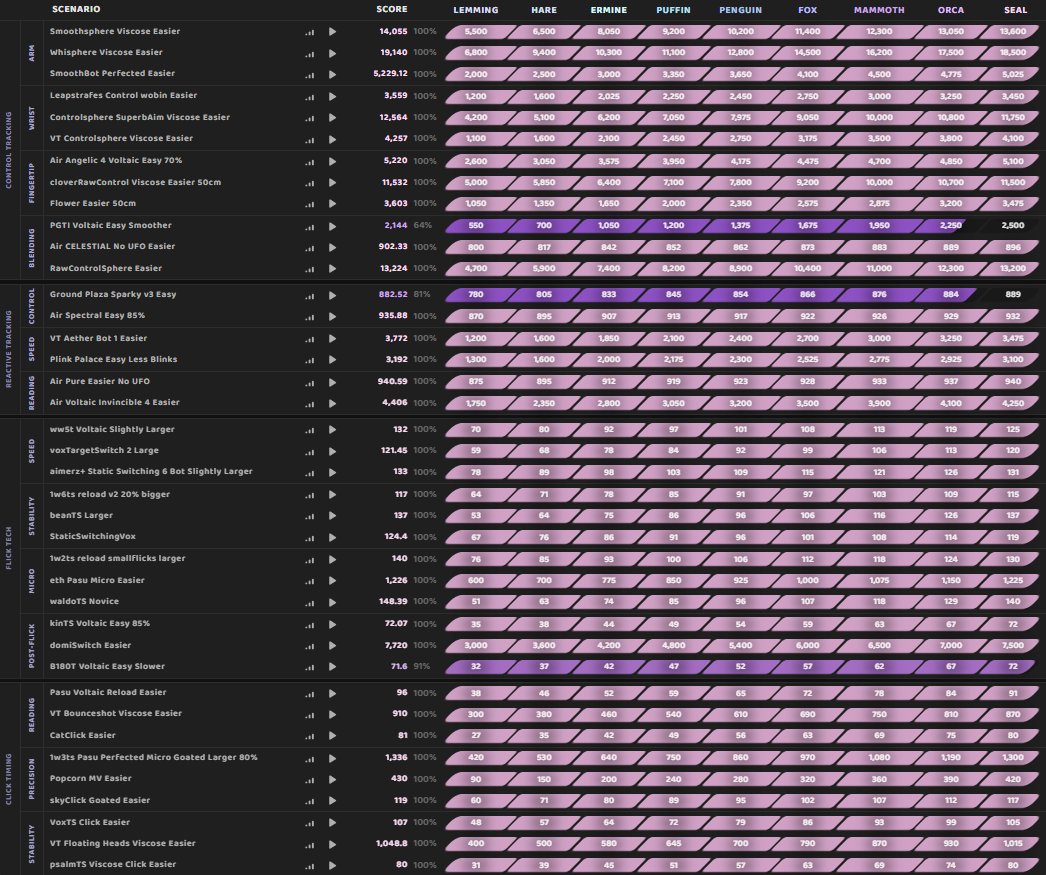1046x875 pixels.
Task: Start the beanTS Larger scenario
Action: coord(332,516)
